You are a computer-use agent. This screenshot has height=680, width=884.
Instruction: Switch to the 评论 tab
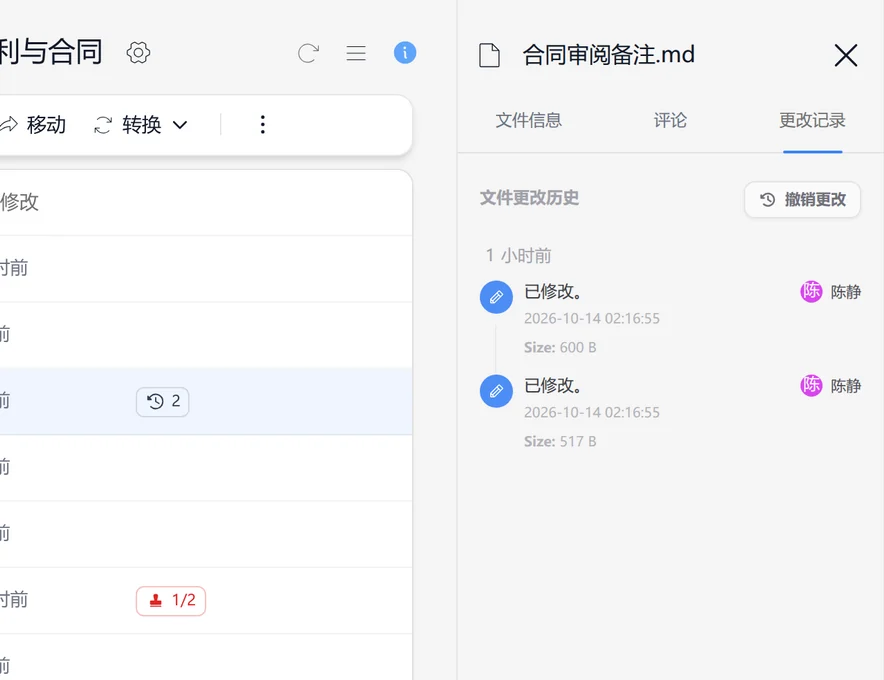coord(670,120)
